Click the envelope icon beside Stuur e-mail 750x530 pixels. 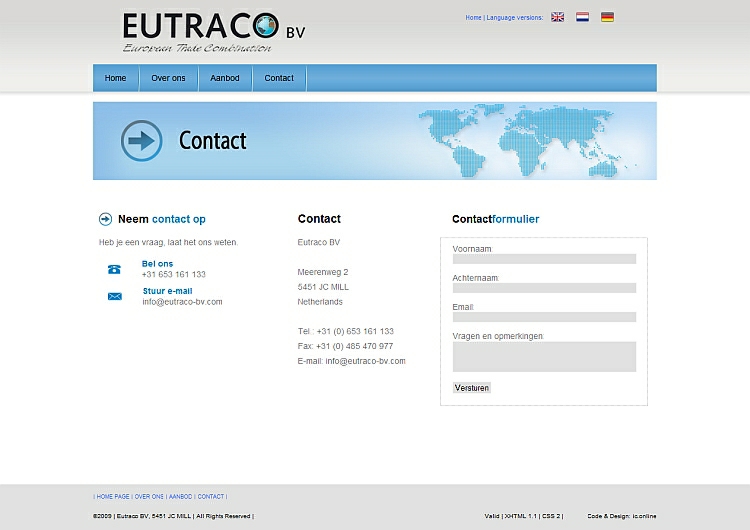(114, 296)
